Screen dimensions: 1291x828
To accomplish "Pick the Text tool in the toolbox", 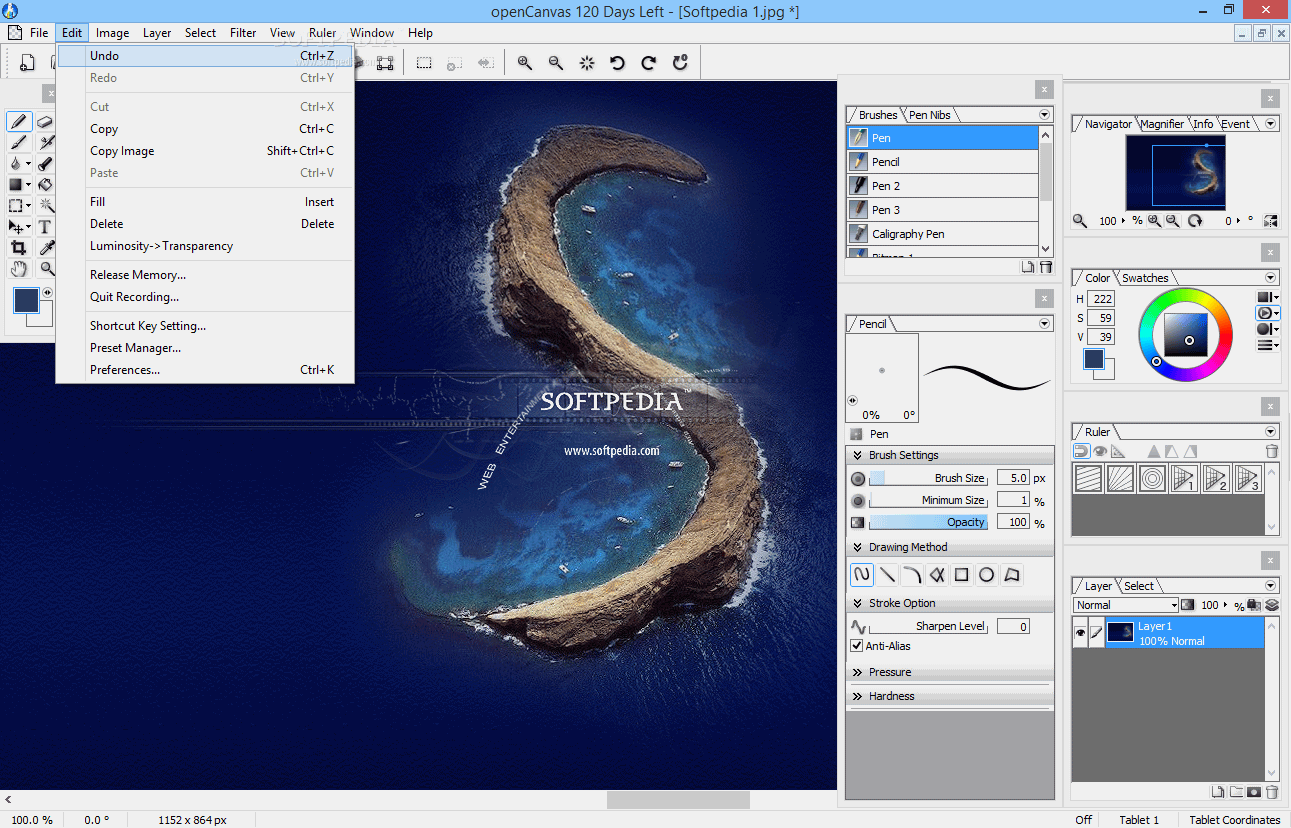I will [x=45, y=227].
